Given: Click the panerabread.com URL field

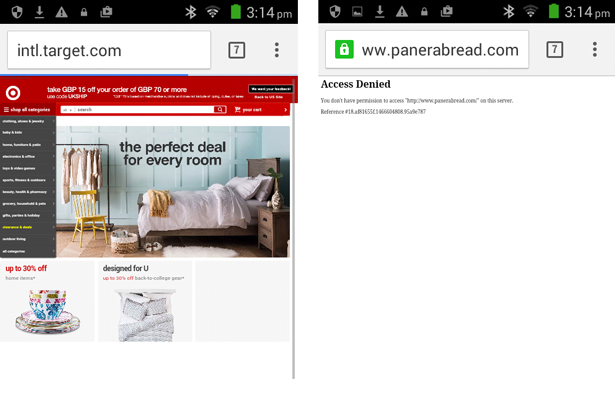Looking at the screenshot, I should click(x=438, y=50).
